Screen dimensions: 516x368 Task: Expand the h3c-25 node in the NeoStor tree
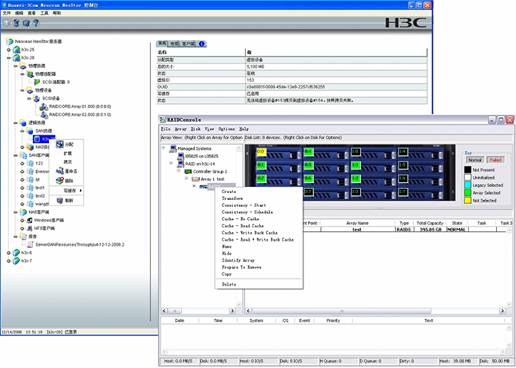tap(9, 50)
